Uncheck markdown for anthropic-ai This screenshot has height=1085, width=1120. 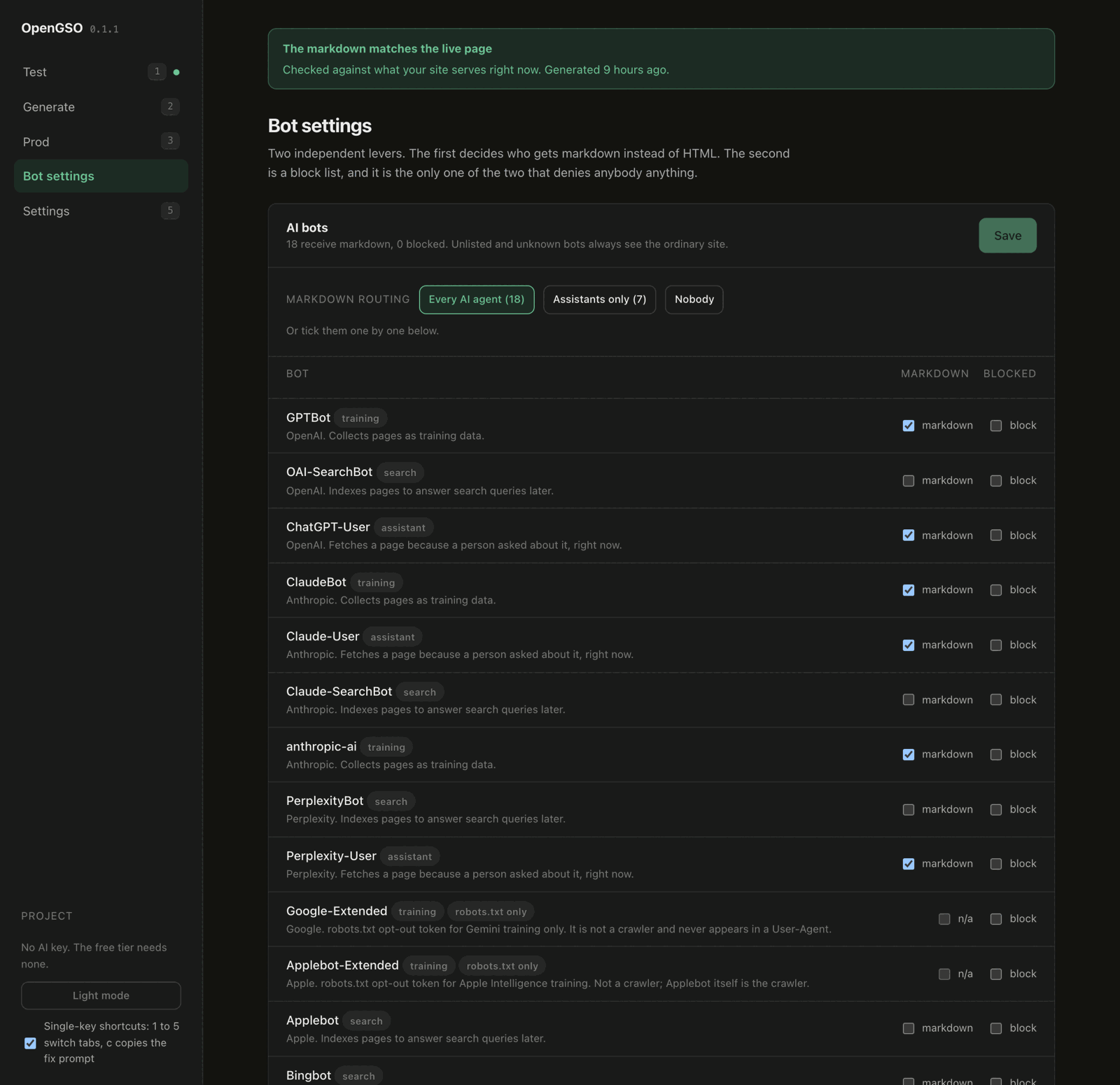click(x=909, y=755)
